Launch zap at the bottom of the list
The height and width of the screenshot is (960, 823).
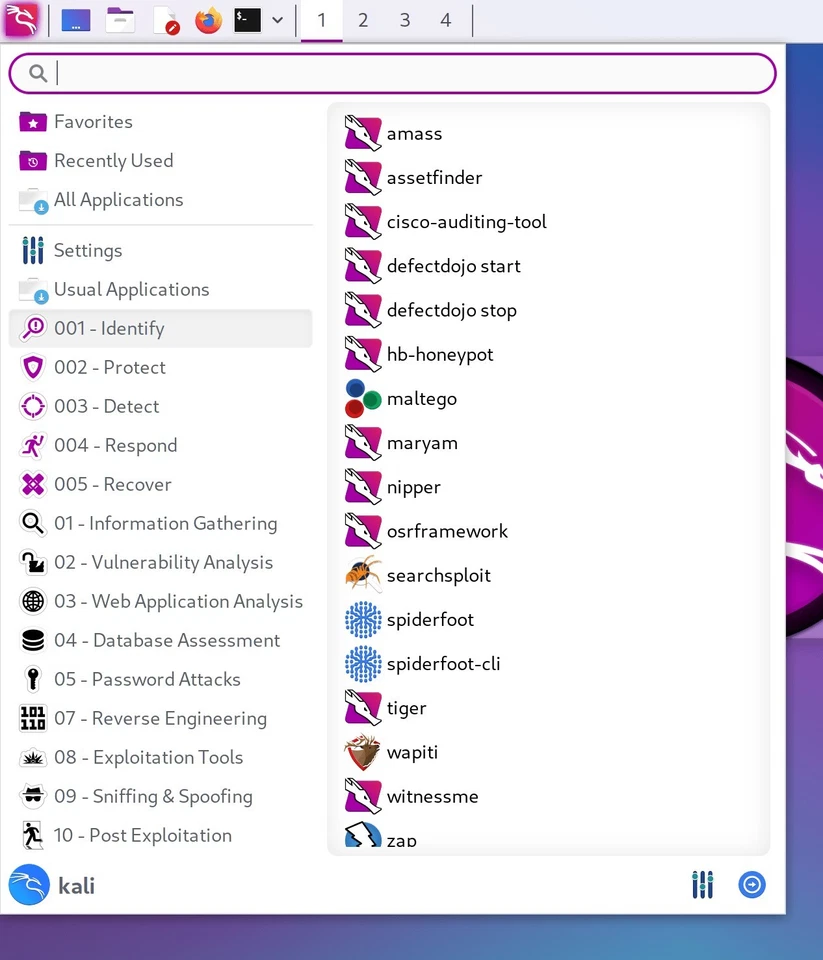403,839
